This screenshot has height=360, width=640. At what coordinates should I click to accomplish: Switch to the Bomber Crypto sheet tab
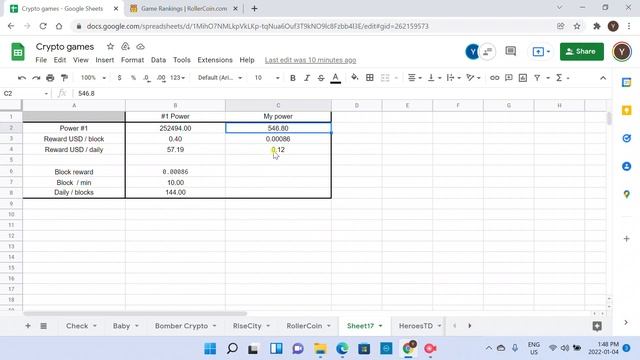(181, 326)
